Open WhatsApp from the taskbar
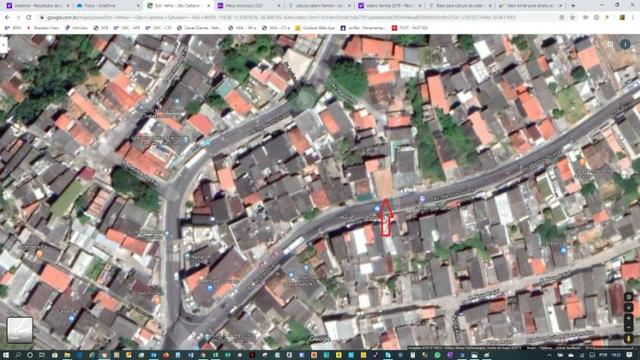The height and width of the screenshot is (360, 640). pyautogui.click(x=437, y=355)
